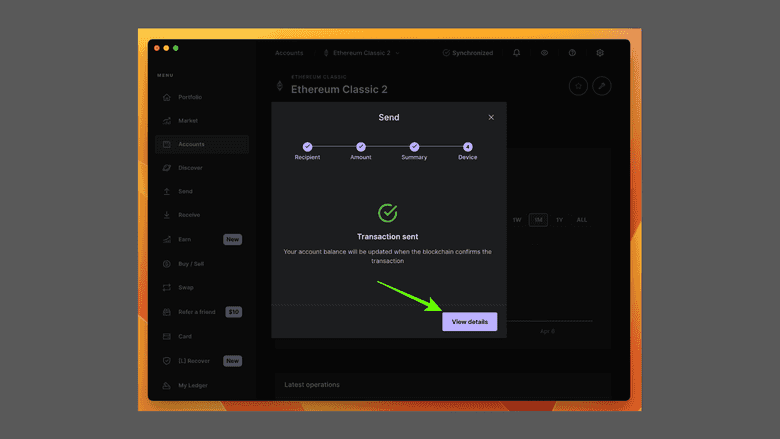Click the View details button

(x=469, y=322)
